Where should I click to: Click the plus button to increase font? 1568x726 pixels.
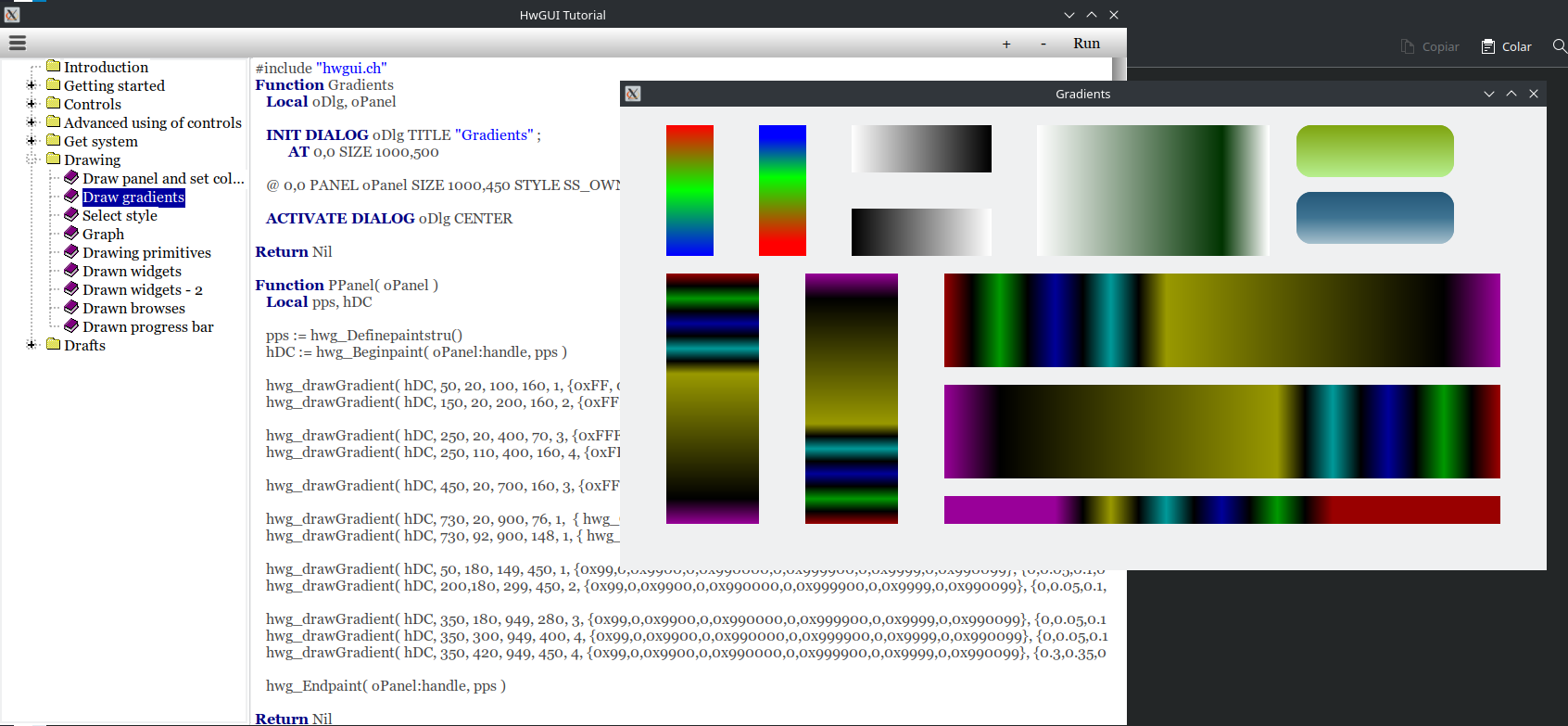[x=1006, y=44]
